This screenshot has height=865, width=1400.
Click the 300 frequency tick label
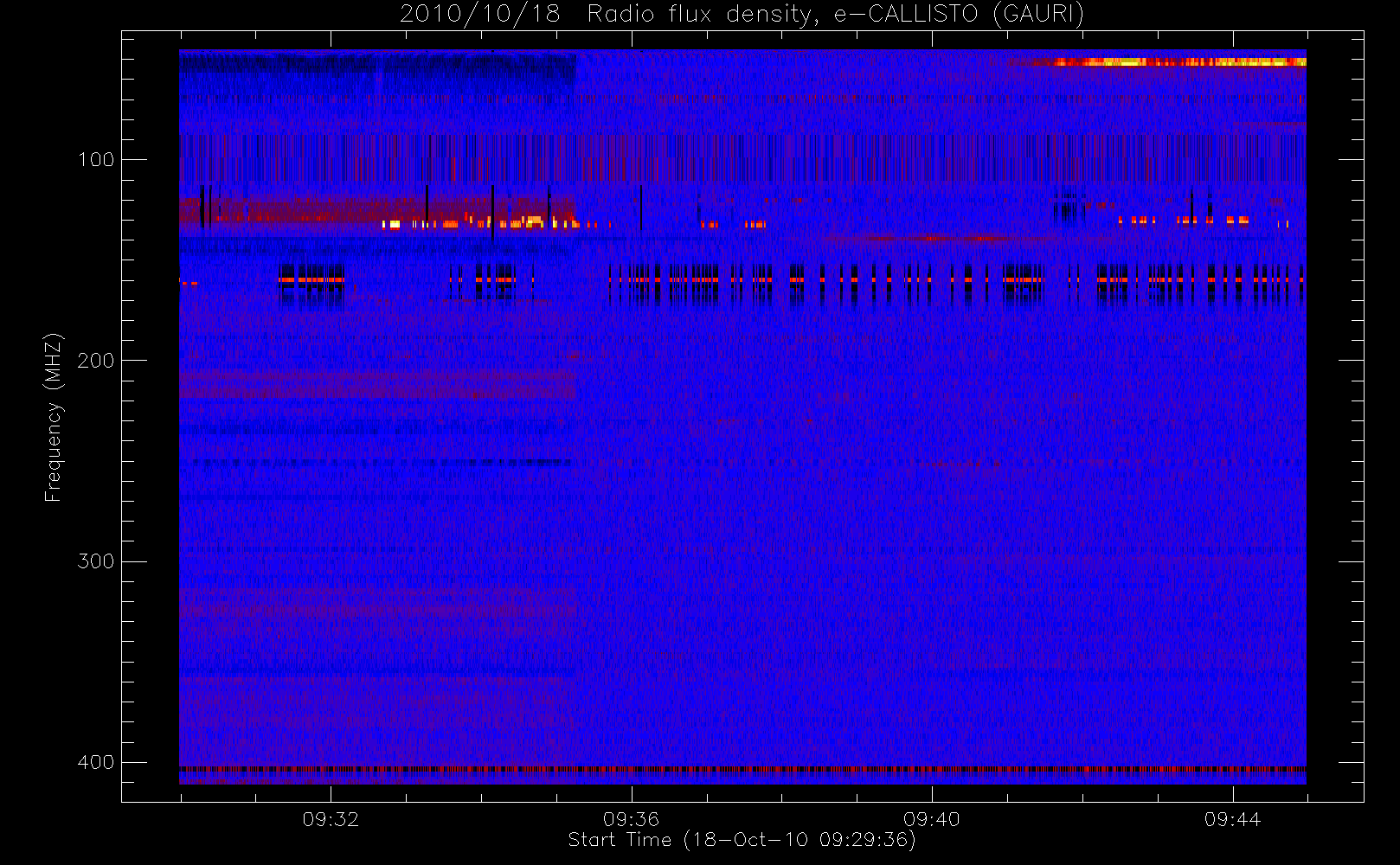click(95, 561)
